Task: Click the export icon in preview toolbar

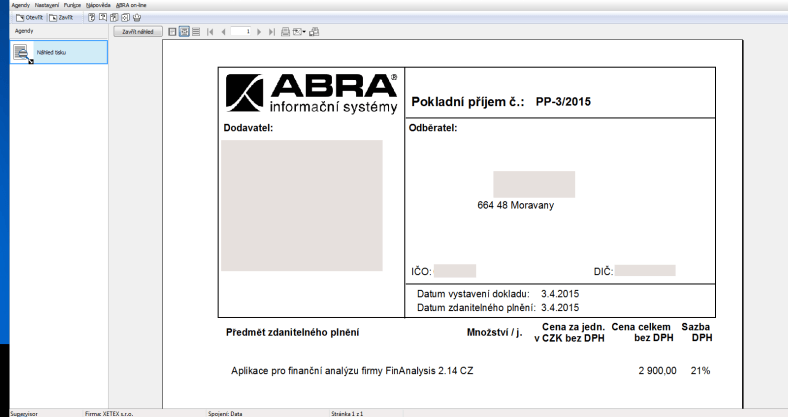Action: coord(297,32)
